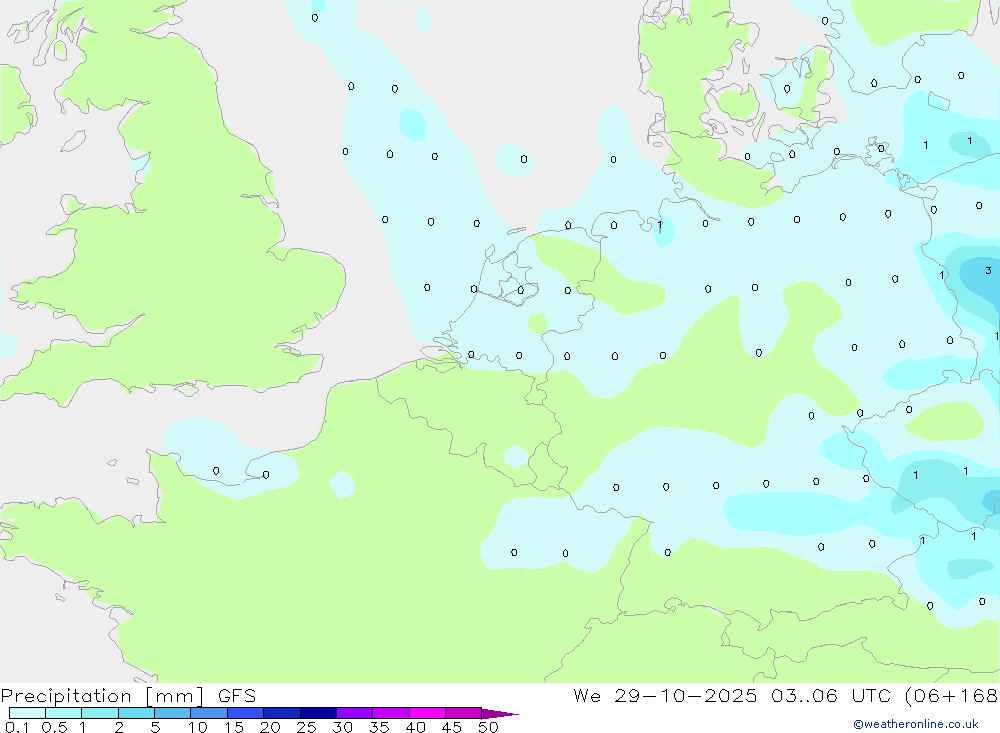1000x733 pixels.
Task: Open the weatheronline.co.uk copyright link
Action: coord(916,724)
